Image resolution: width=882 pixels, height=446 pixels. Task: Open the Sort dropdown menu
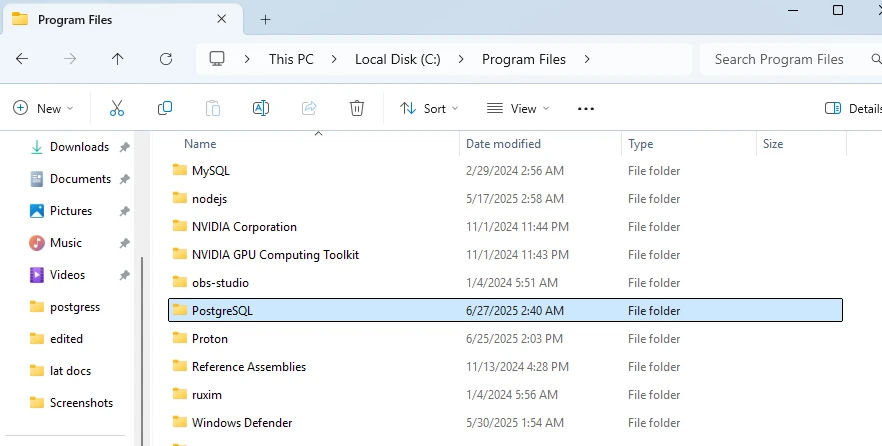point(429,109)
